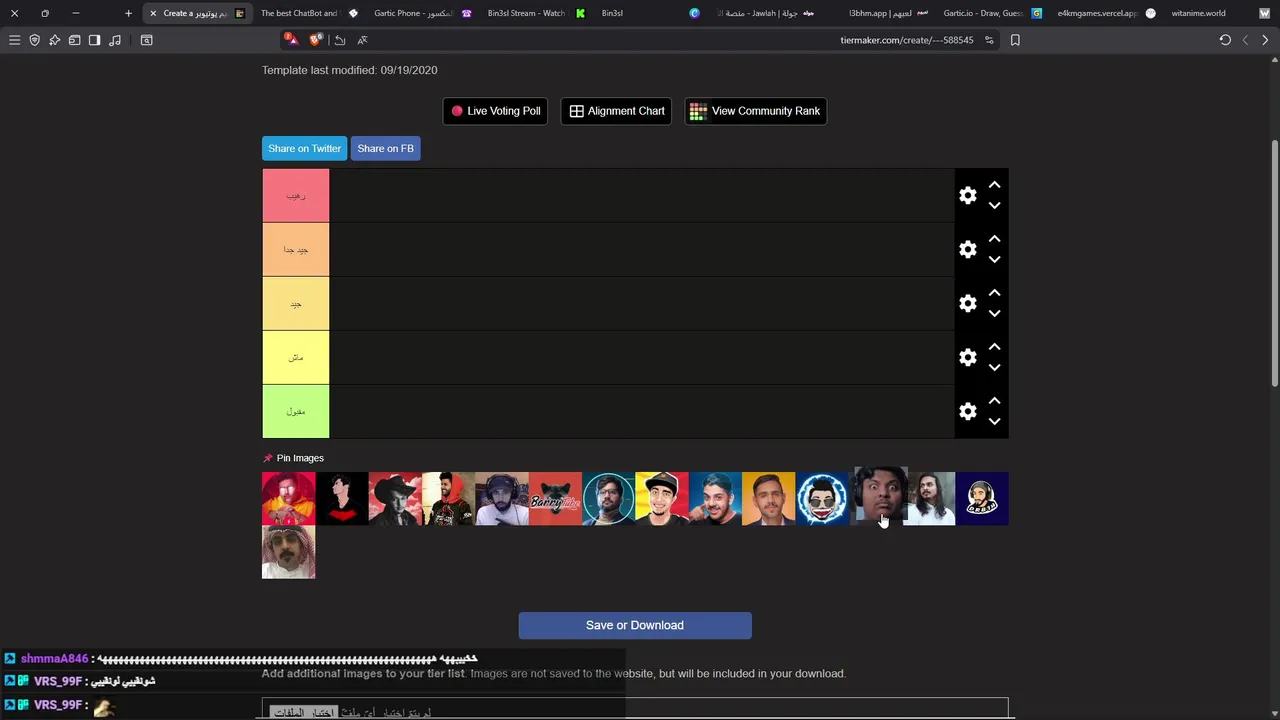The image size is (1280, 720).
Task: Click the page vertical scrollbar
Action: pos(1275,263)
